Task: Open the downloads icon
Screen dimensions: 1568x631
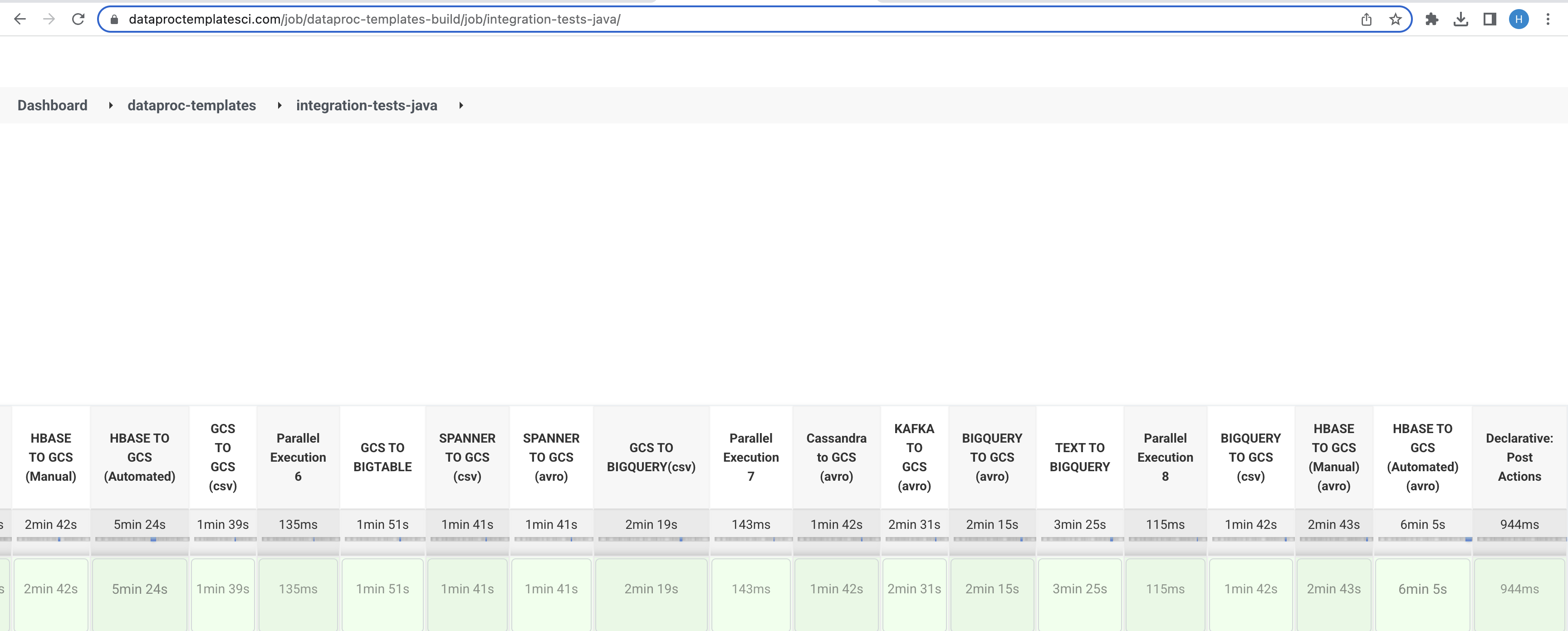Action: coord(1460,20)
